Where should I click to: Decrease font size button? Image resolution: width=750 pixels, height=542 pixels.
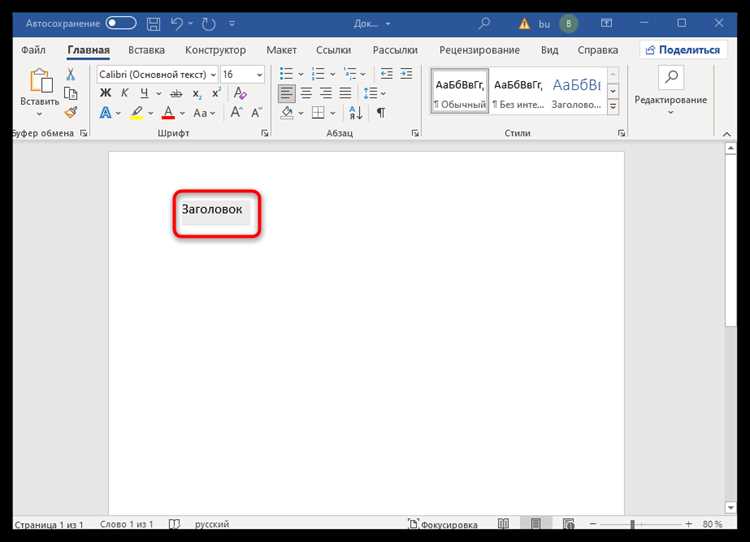(256, 113)
